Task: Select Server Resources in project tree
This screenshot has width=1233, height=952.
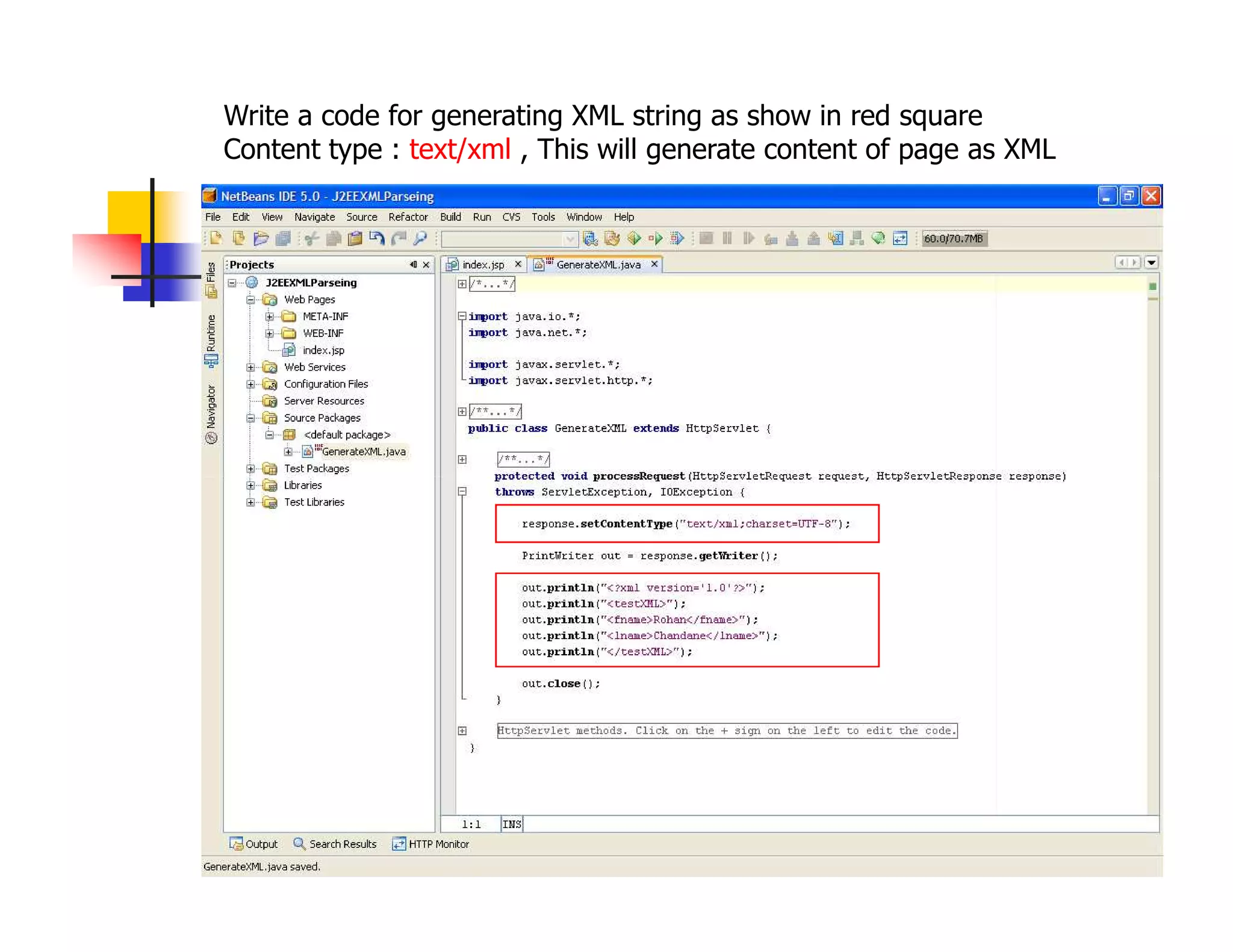Action: (x=324, y=401)
